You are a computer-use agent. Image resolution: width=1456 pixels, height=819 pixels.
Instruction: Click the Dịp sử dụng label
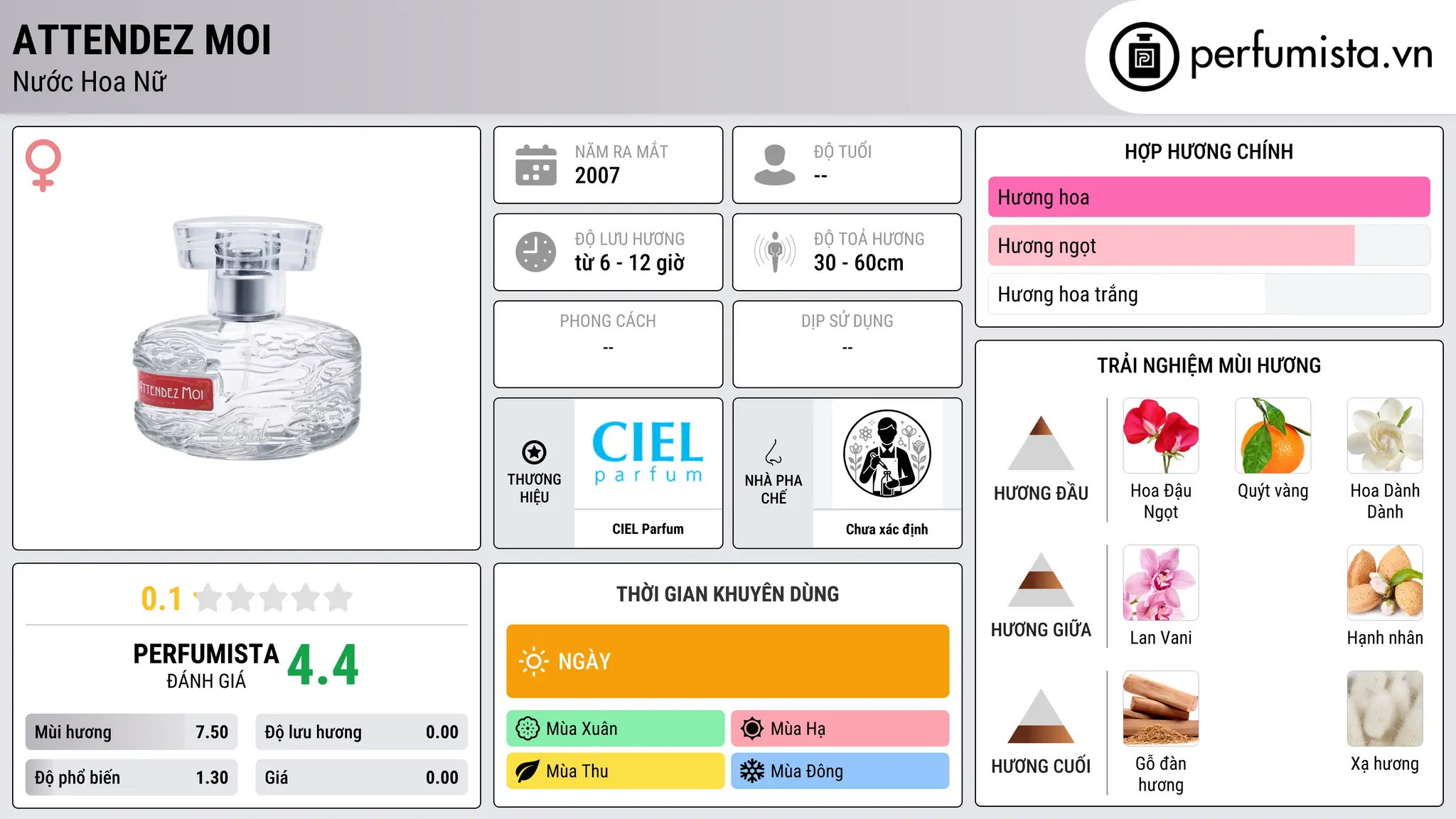click(847, 321)
